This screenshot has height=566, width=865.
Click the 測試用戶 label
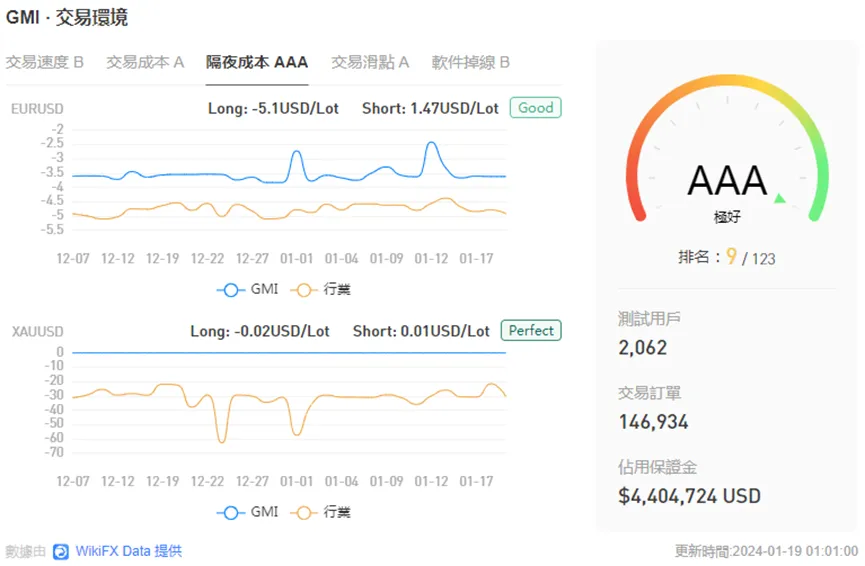649,318
